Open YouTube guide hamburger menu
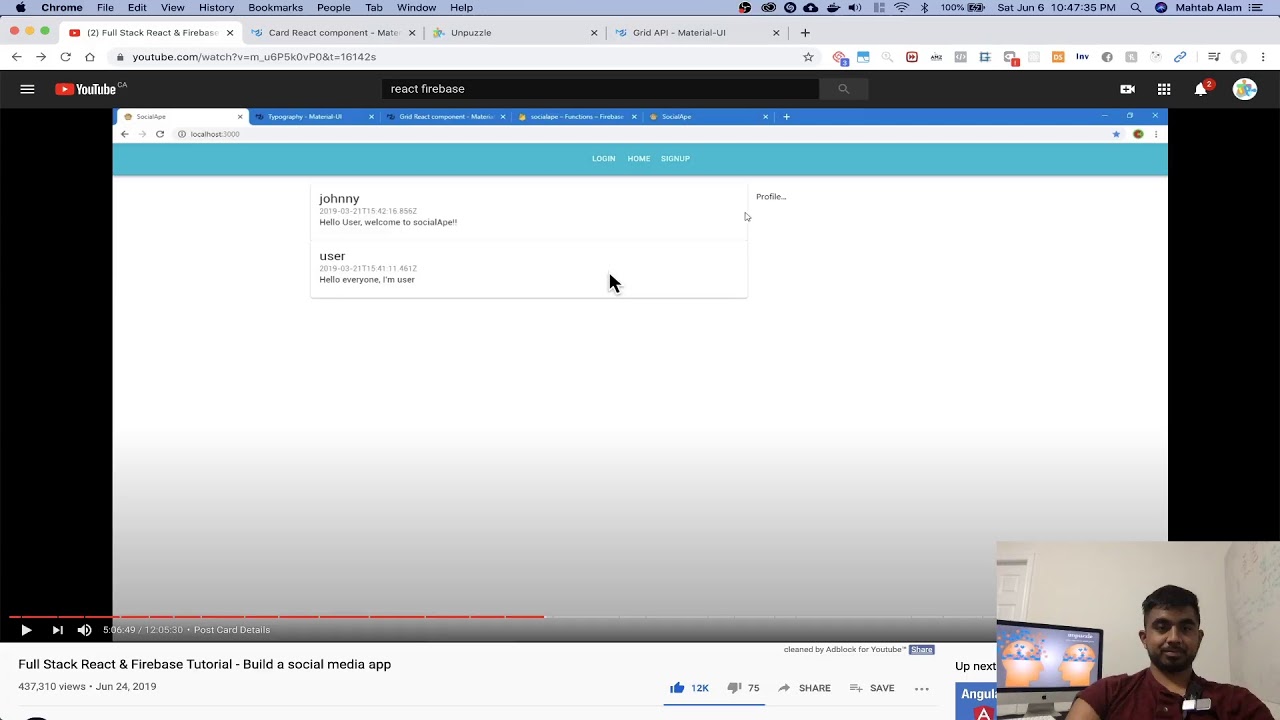 27,89
